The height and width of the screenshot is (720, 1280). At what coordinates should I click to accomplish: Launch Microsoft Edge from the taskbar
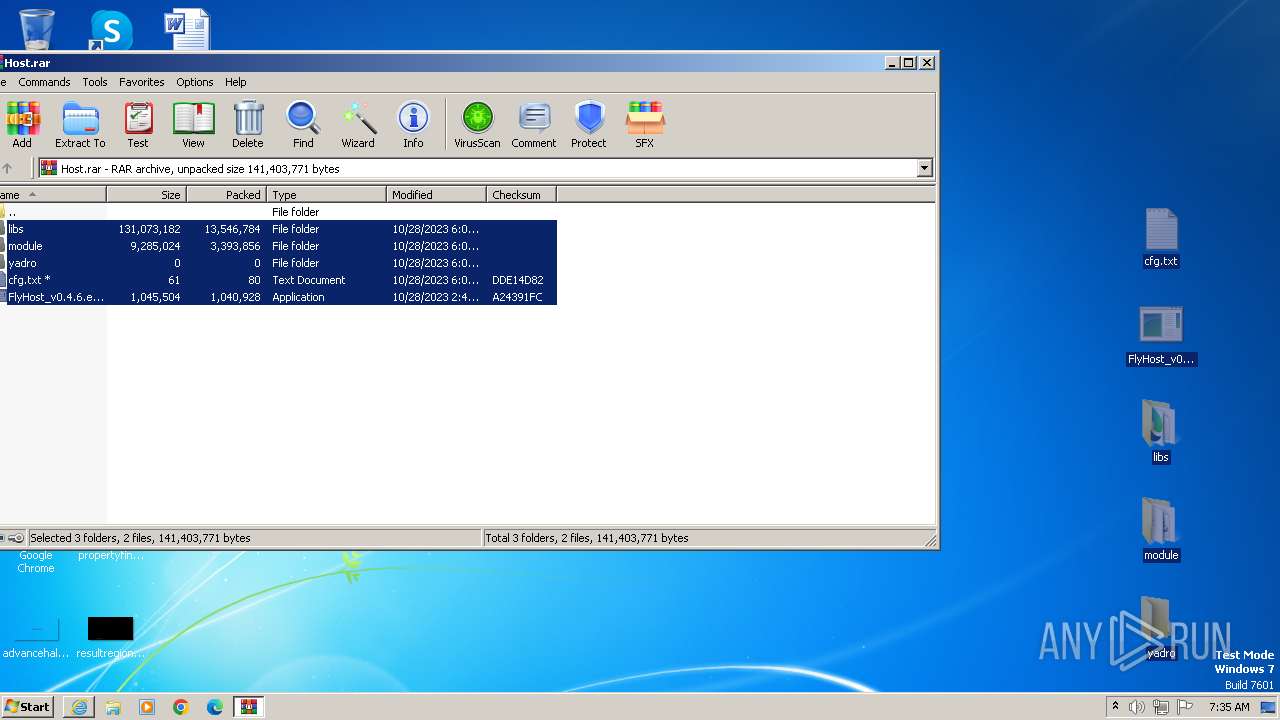point(215,707)
